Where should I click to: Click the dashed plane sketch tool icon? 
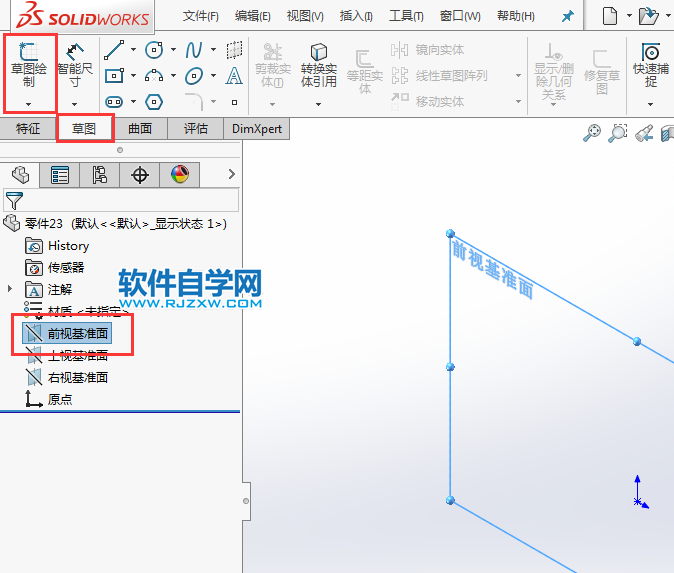(x=234, y=50)
